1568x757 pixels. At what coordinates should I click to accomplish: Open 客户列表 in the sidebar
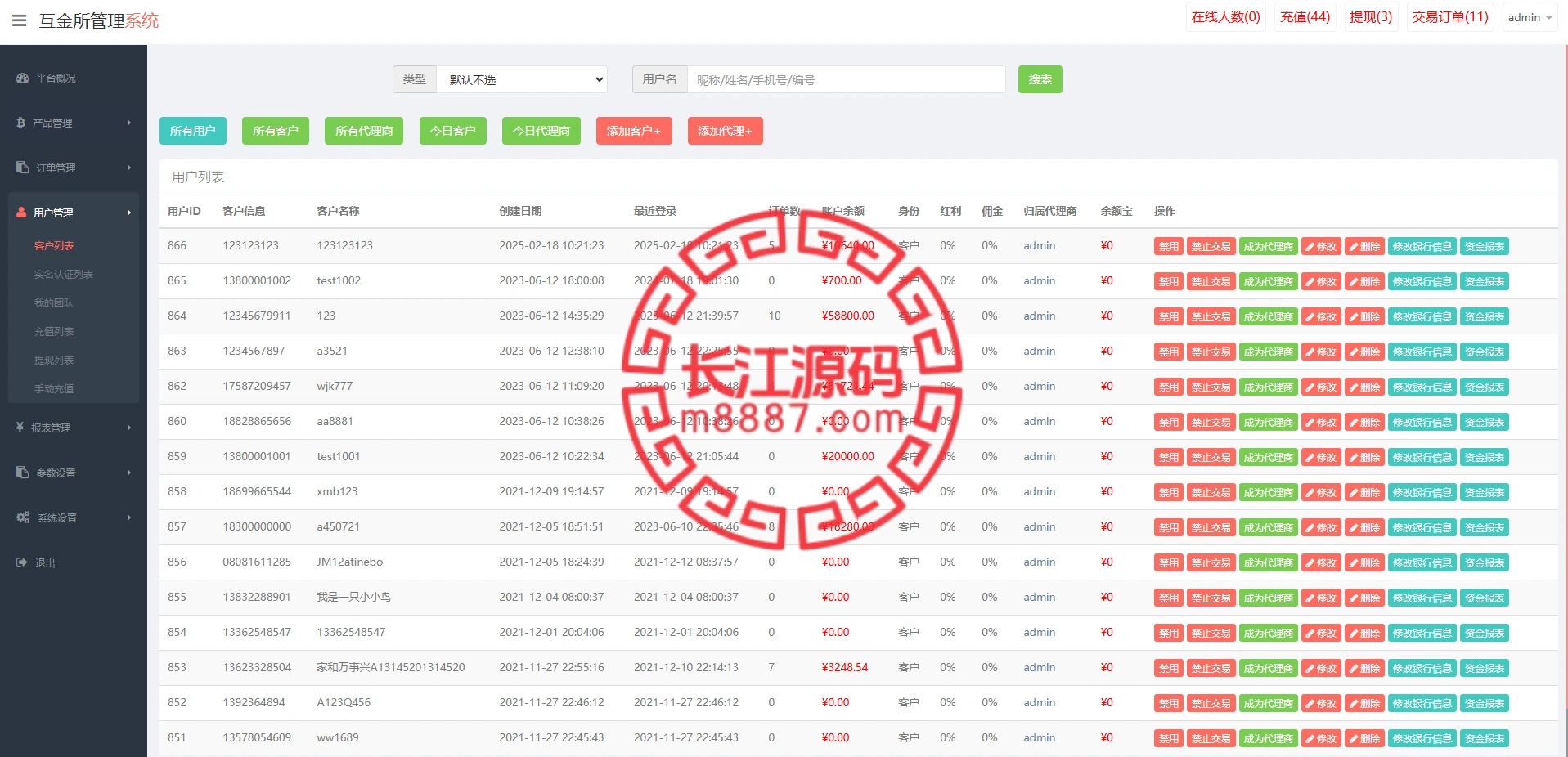click(54, 245)
